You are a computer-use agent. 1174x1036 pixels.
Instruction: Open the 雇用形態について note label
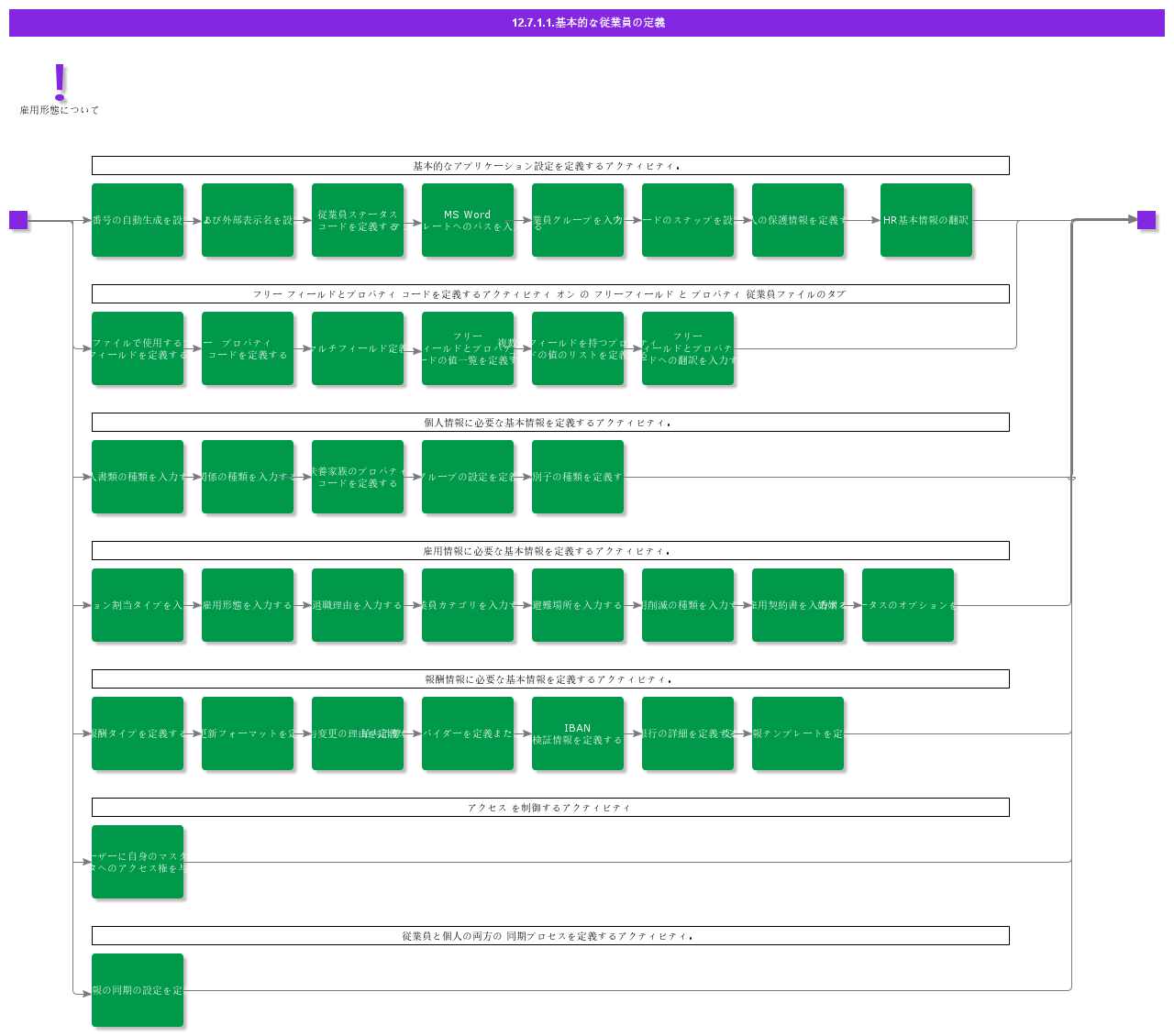(x=60, y=110)
